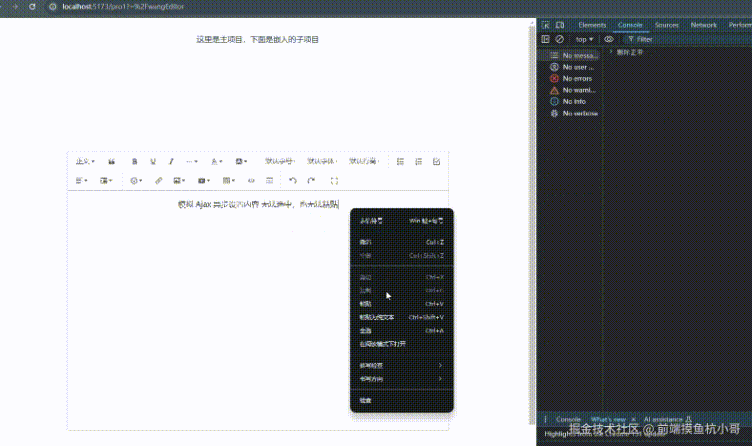Open the What's new drawer tab

coord(608,420)
